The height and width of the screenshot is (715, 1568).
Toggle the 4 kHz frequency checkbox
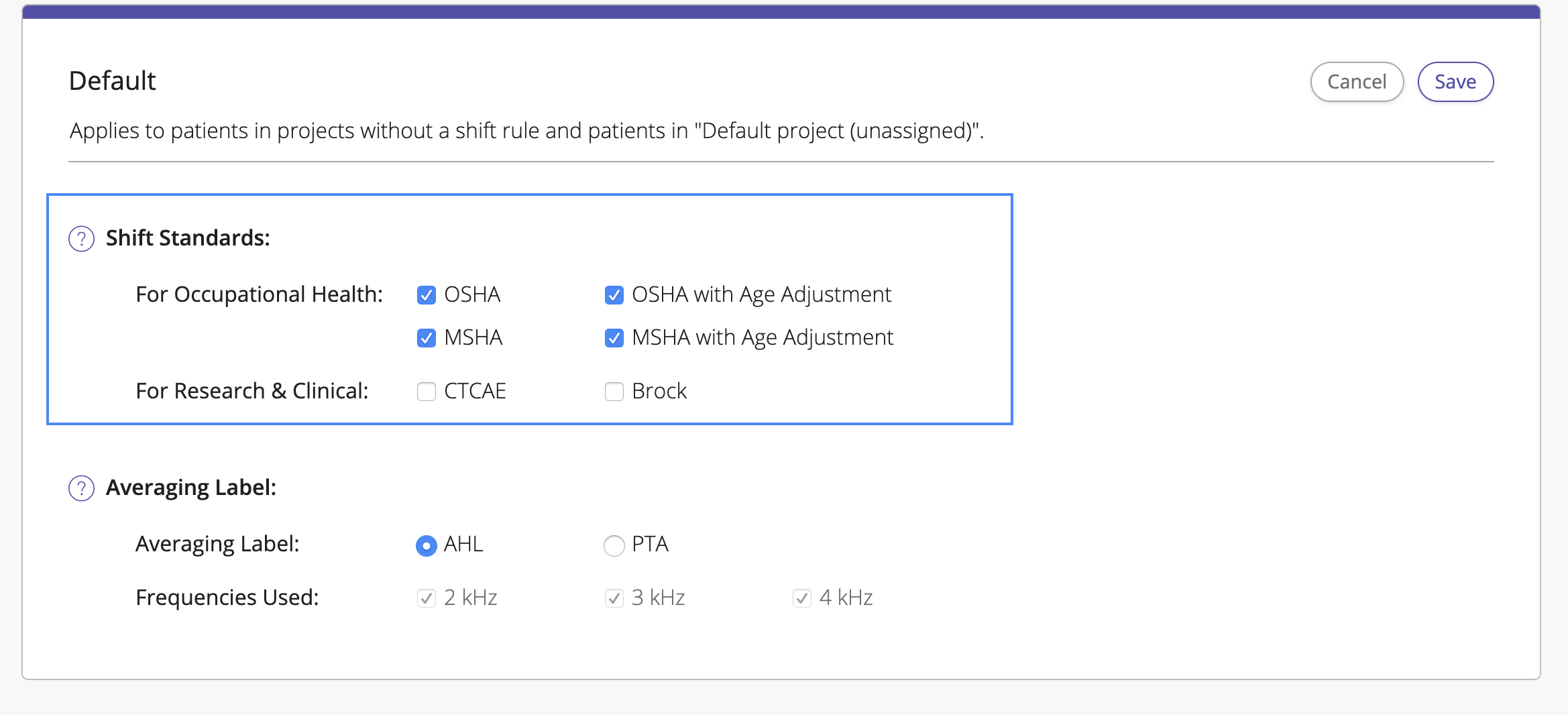802,598
